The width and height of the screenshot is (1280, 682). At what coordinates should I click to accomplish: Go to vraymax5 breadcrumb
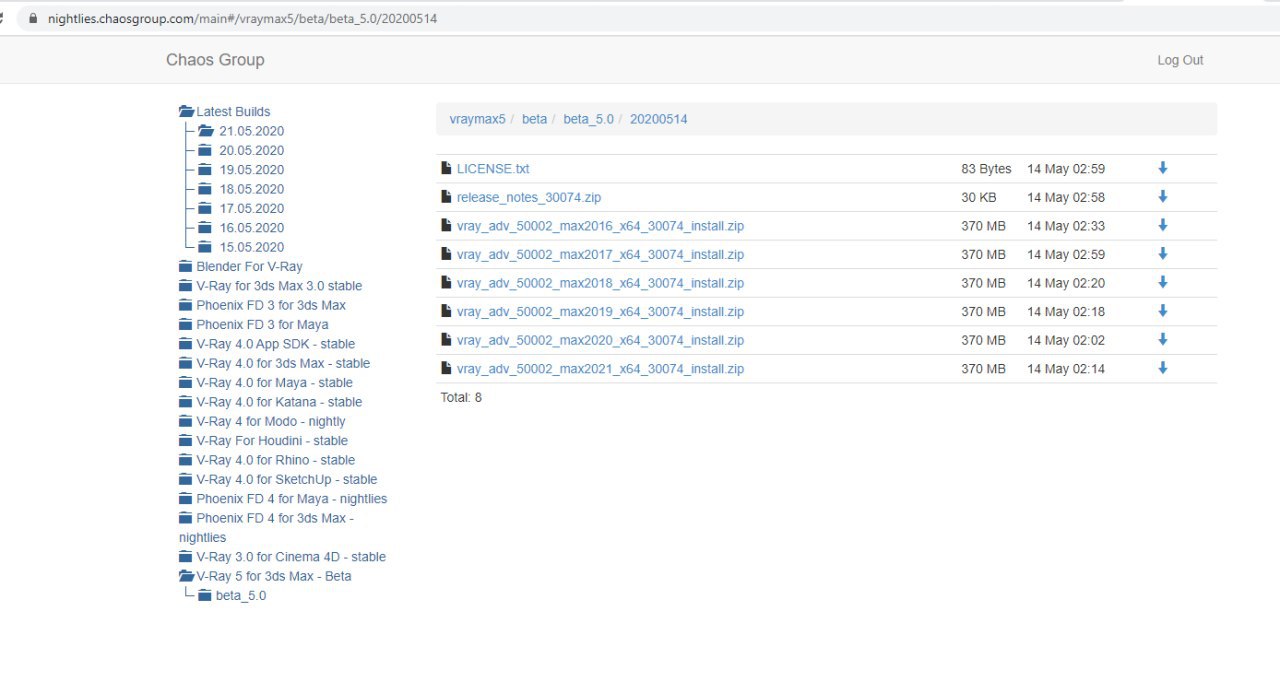[478, 119]
